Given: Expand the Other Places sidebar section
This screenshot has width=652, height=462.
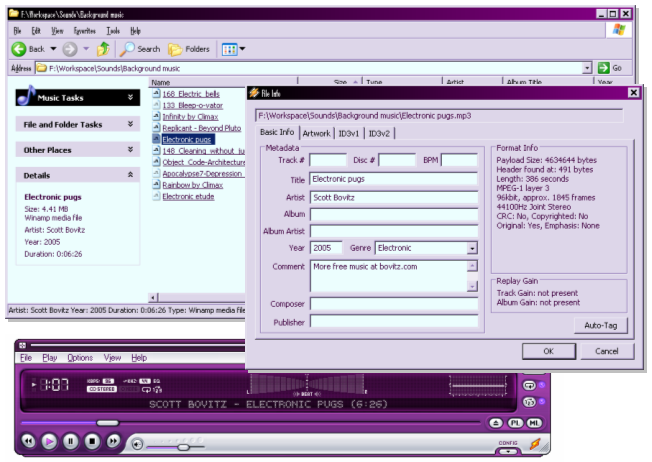Looking at the screenshot, I should (131, 149).
